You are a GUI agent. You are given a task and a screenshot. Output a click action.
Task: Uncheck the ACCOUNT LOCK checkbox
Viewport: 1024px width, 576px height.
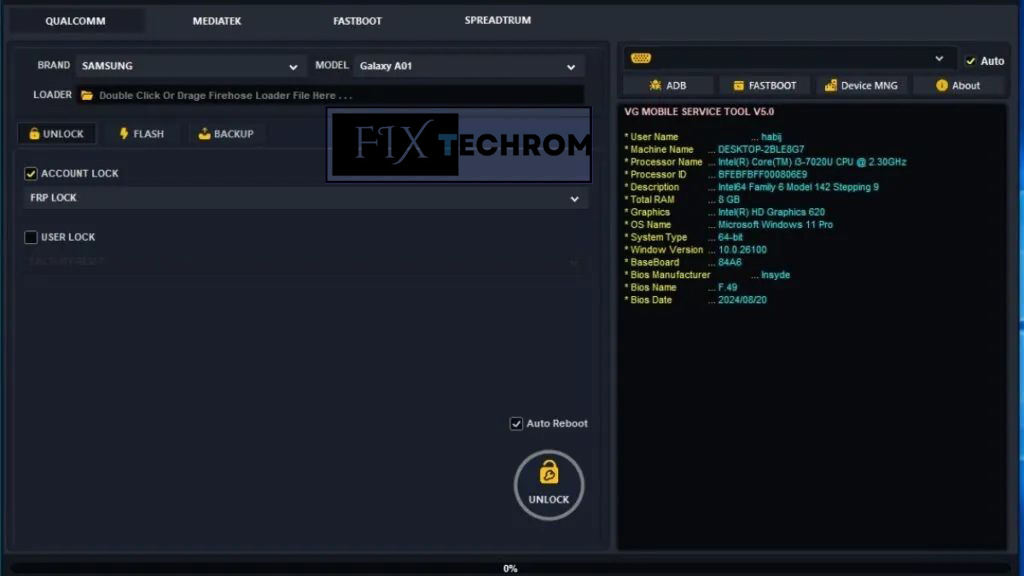coord(31,174)
